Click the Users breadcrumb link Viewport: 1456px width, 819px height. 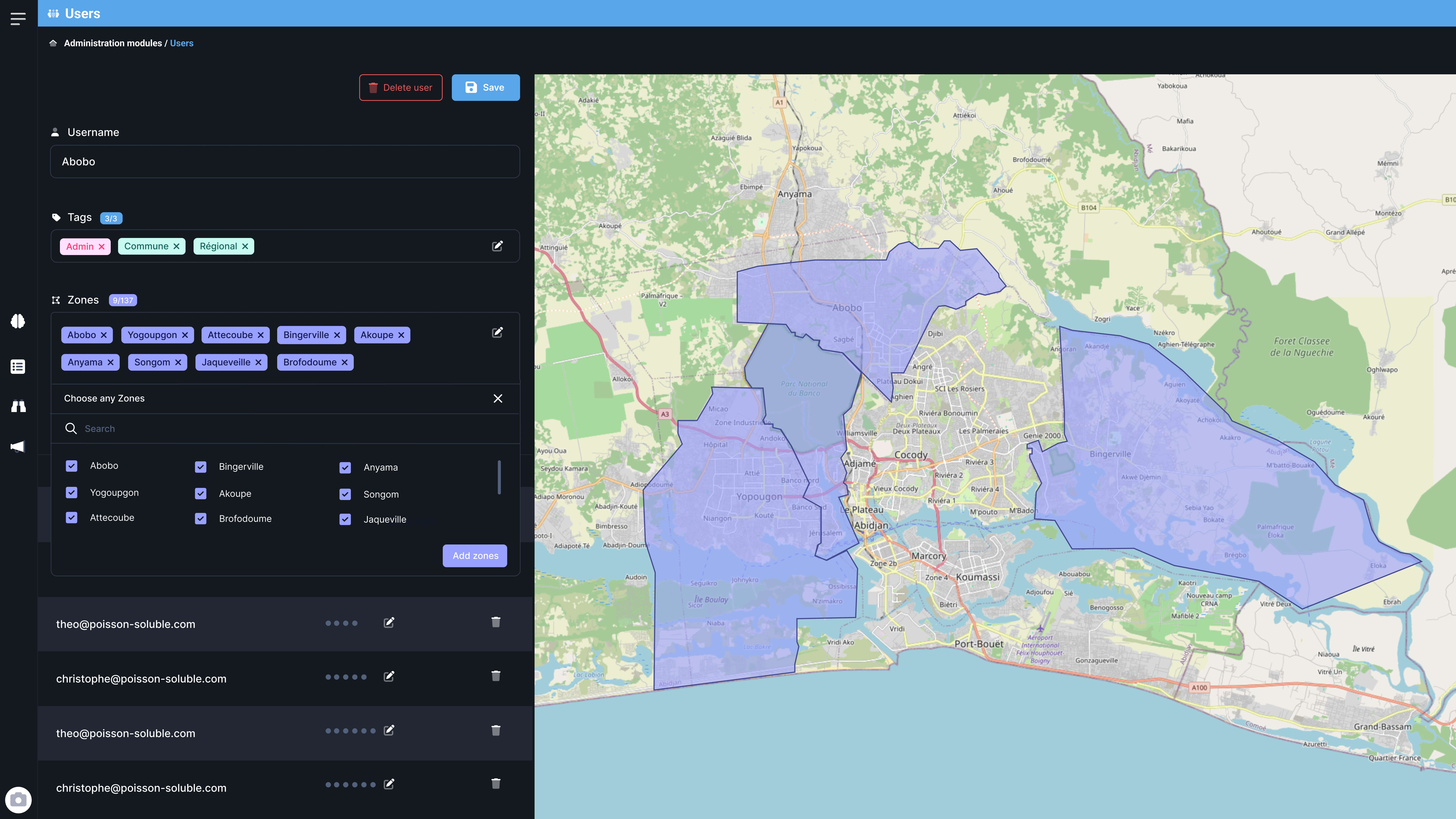[x=181, y=43]
